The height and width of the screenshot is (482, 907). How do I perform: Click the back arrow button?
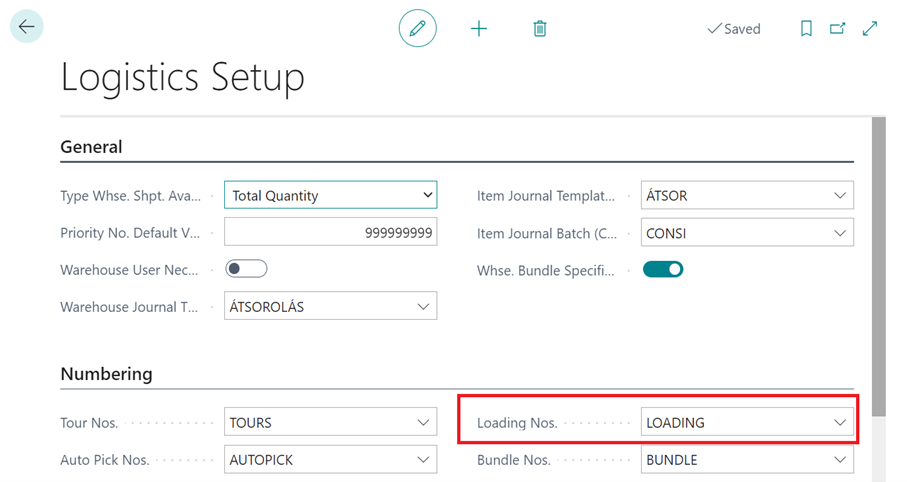pos(26,27)
